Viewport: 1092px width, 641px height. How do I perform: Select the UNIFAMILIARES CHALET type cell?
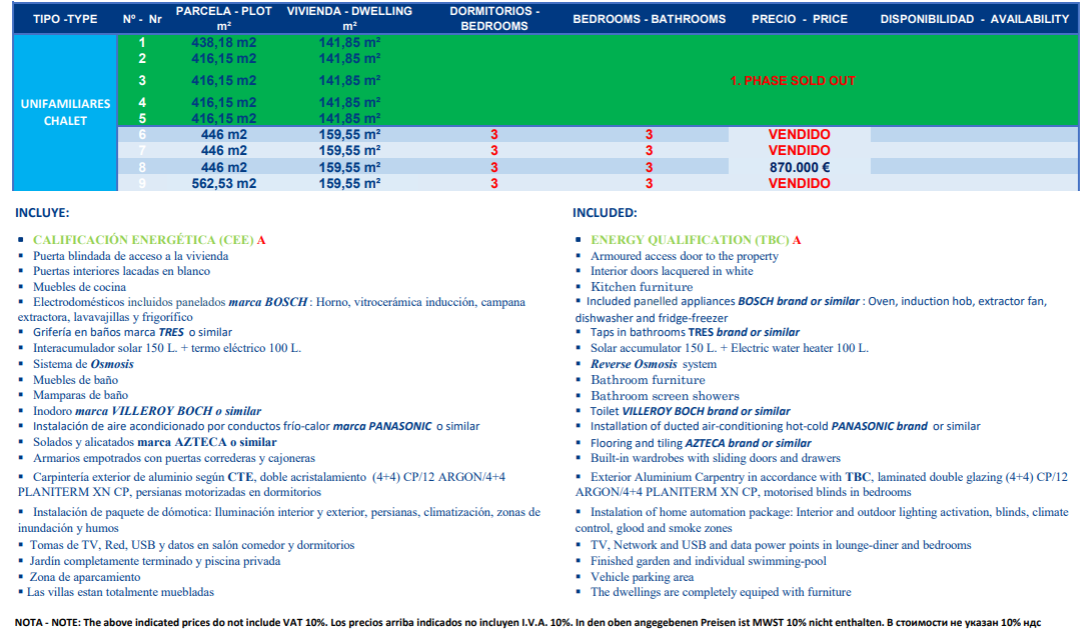(x=65, y=112)
